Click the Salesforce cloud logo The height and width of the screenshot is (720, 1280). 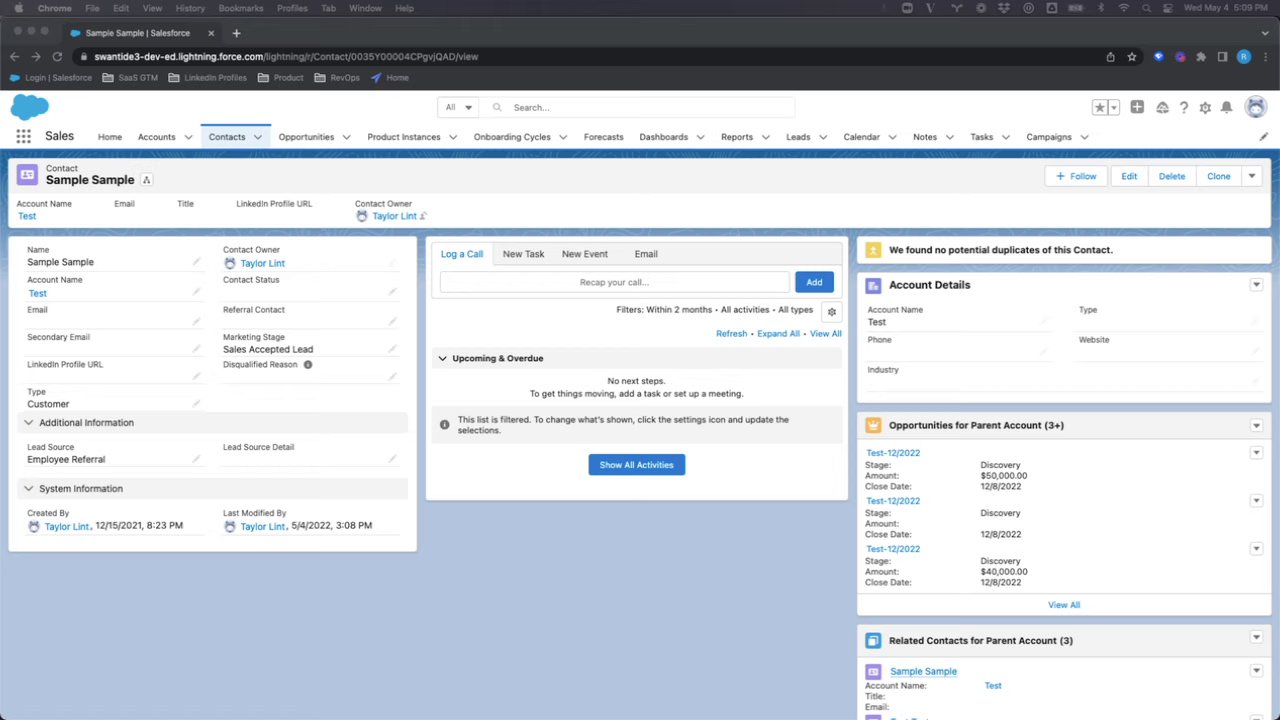pos(29,107)
